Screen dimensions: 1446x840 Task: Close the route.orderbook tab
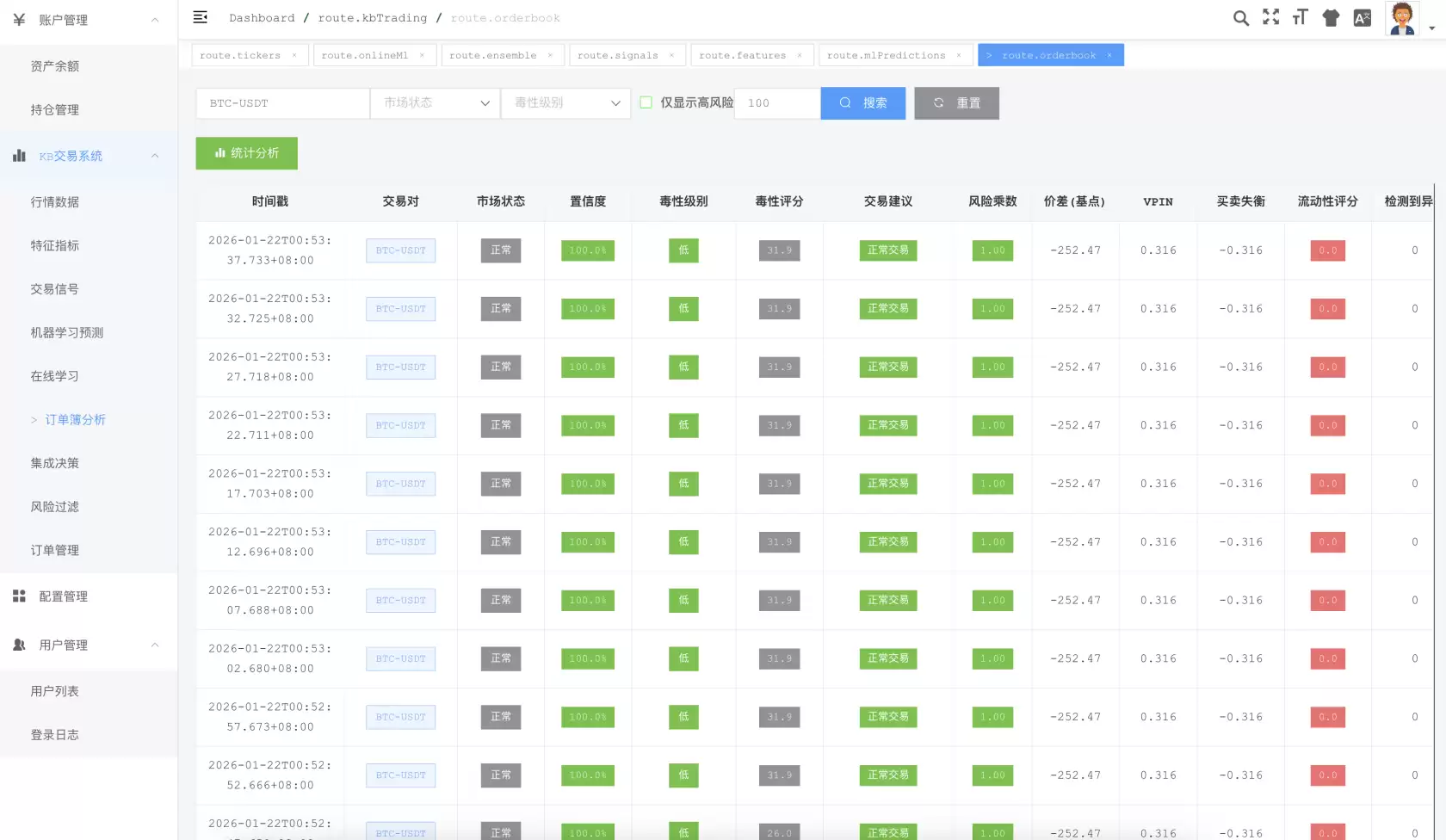[1109, 55]
